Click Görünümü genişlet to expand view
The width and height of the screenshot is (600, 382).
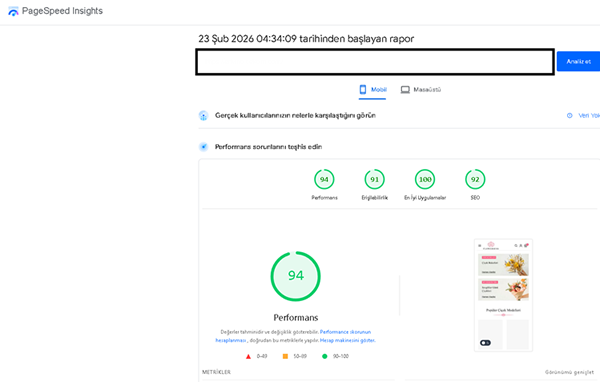click(569, 372)
